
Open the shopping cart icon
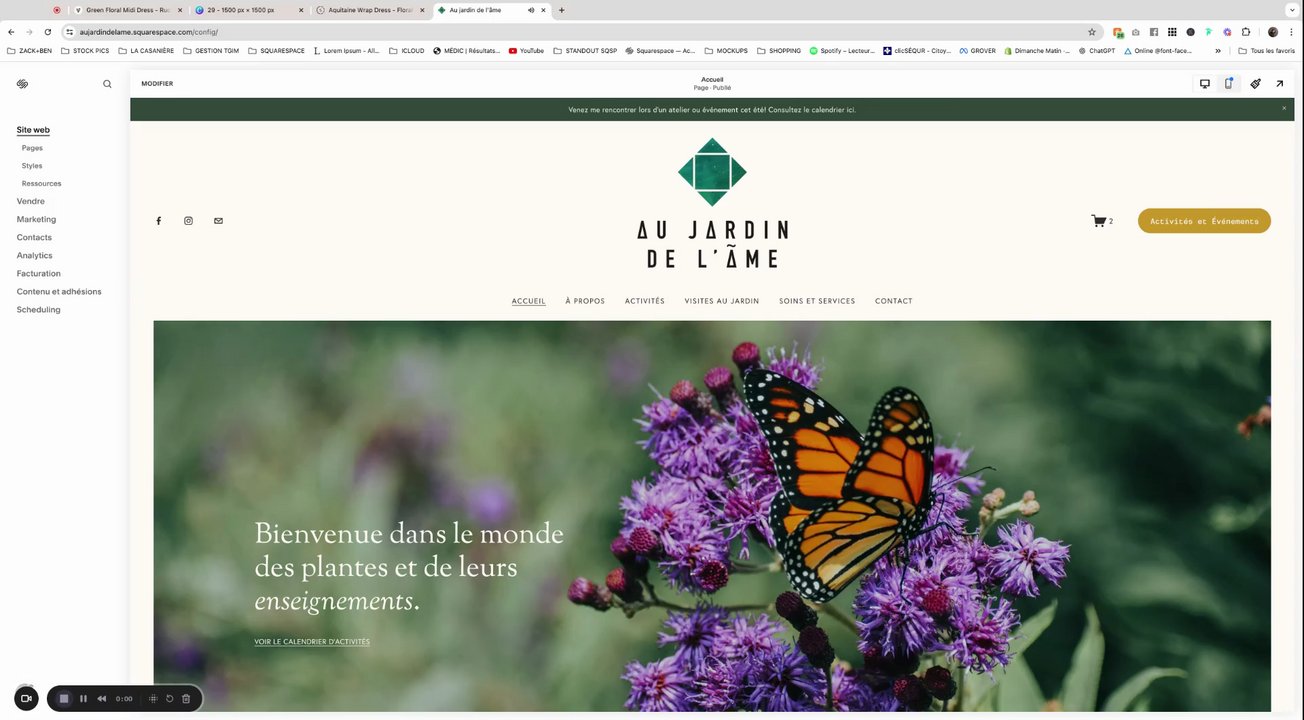click(x=1098, y=221)
